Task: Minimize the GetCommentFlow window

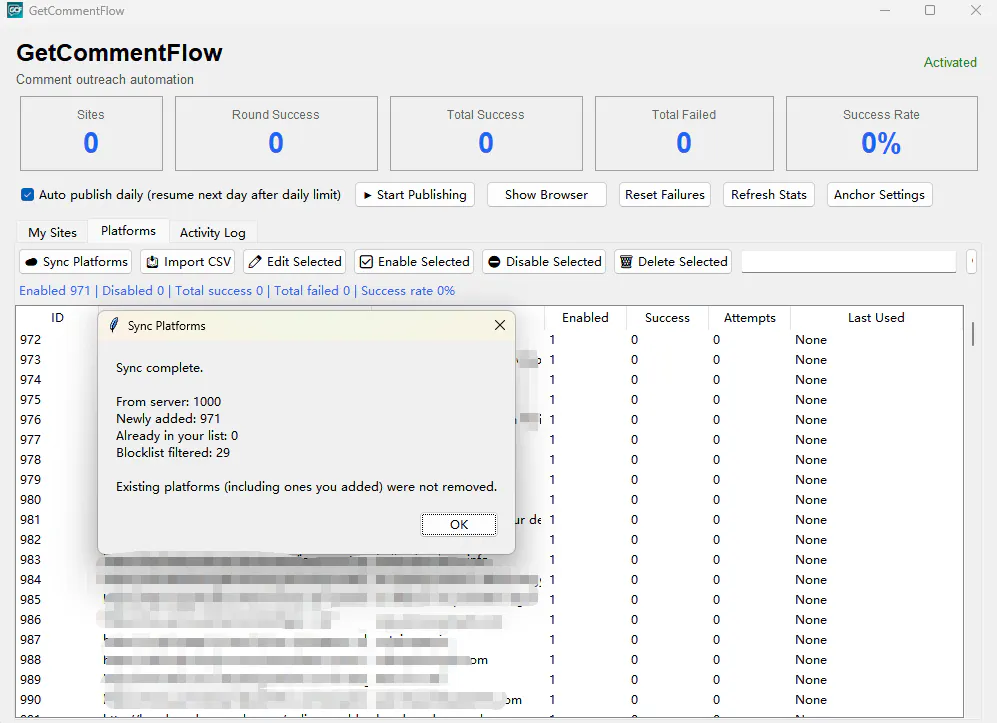Action: tap(884, 10)
